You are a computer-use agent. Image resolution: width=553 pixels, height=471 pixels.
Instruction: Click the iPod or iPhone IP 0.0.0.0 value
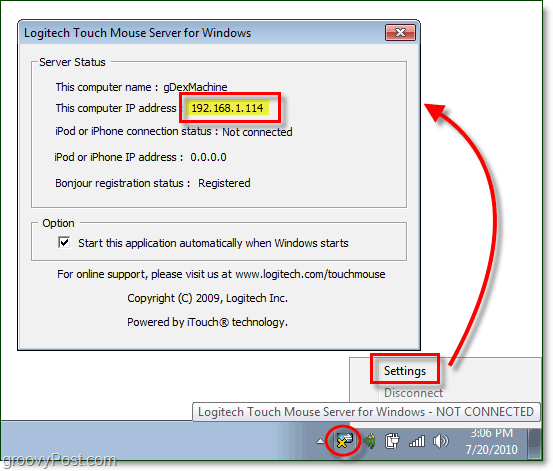(x=208, y=157)
